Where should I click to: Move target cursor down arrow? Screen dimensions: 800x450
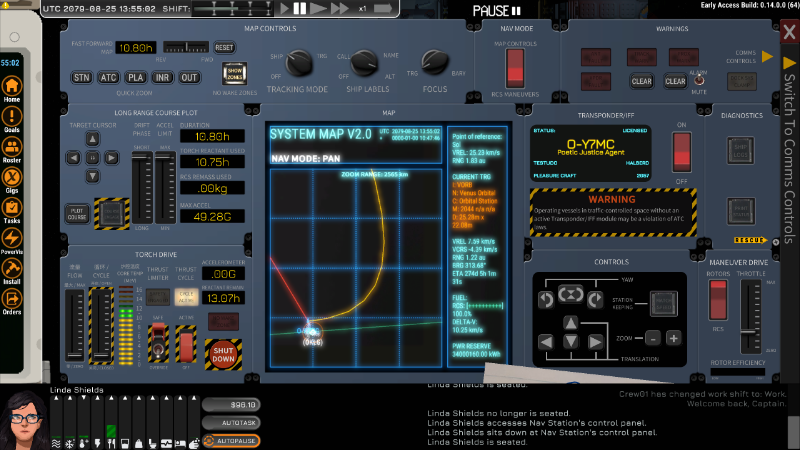coord(92,177)
